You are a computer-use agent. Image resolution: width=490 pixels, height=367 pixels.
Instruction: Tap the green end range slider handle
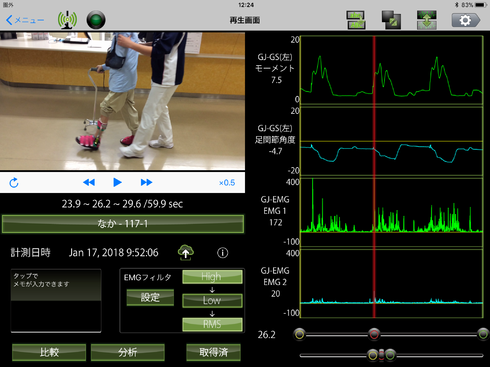483,334
